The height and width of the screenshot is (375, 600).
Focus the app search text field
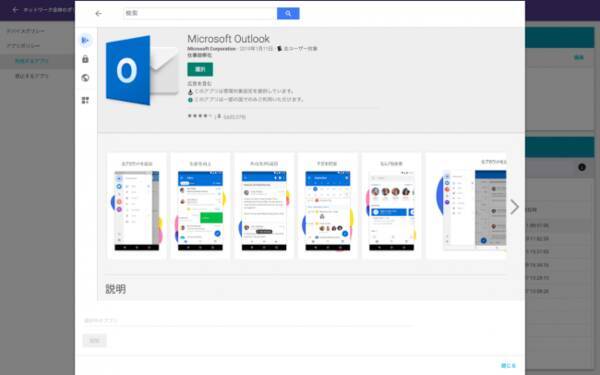pyautogui.click(x=200, y=13)
